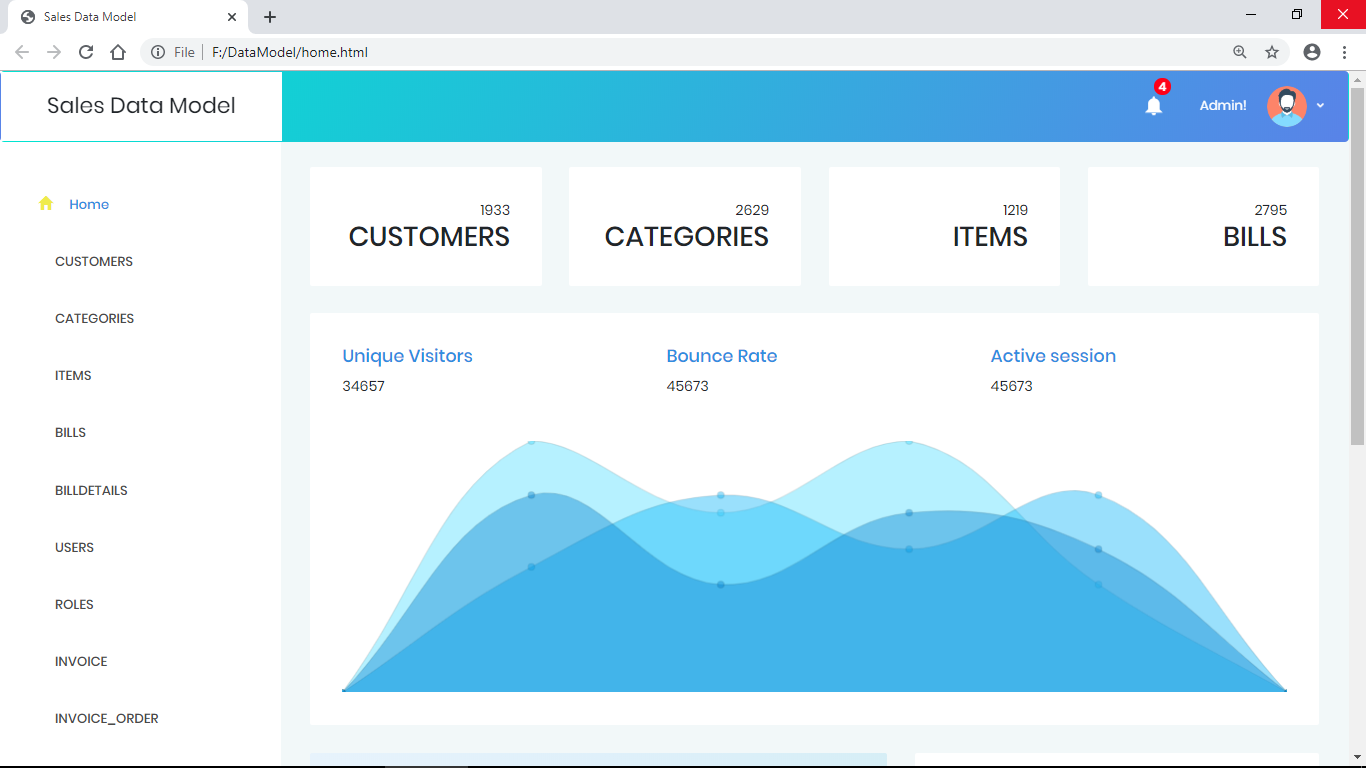Screen dimensions: 1366x768
Task: Open the CUSTOMERS stat card
Action: 426,227
